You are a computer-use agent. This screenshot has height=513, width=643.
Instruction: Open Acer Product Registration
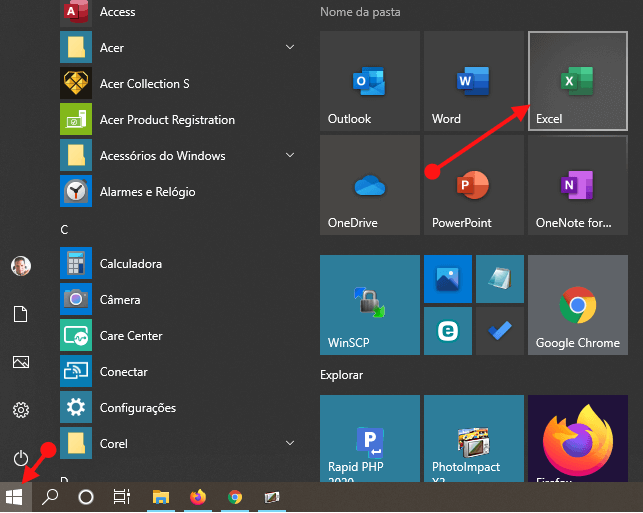[179, 119]
